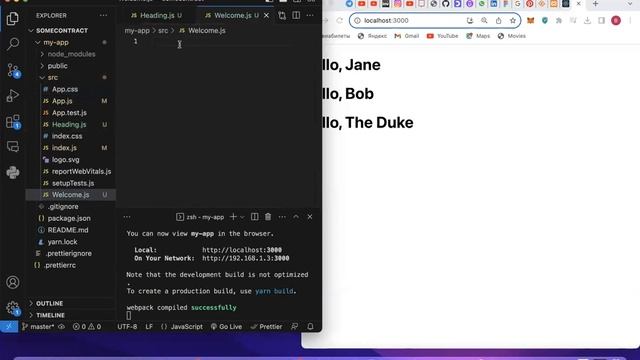Image resolution: width=640 pixels, height=360 pixels.
Task: Maximize the terminal panel with the up chevron
Action: 296,217
